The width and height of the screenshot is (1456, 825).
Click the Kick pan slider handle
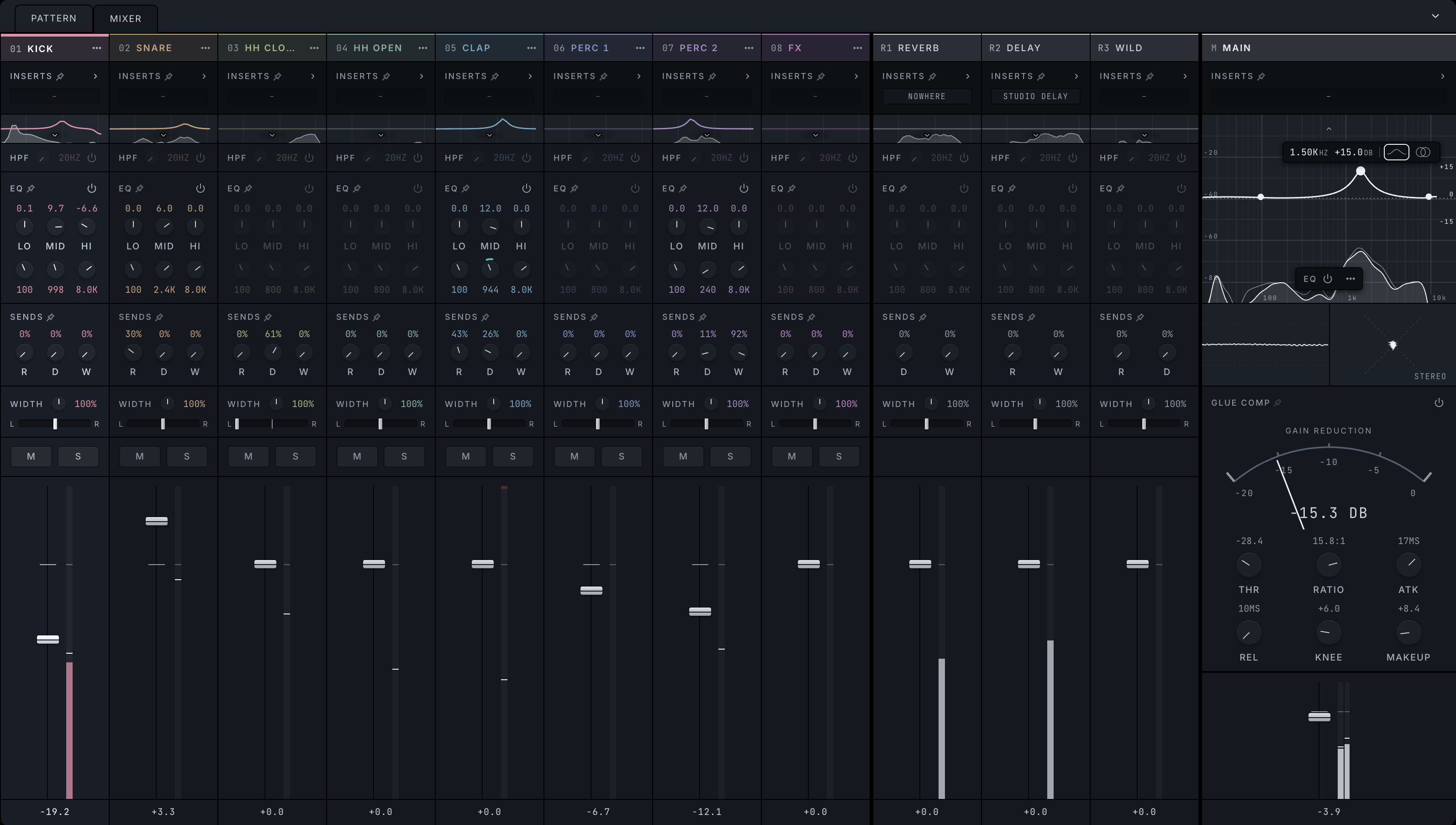tap(55, 424)
